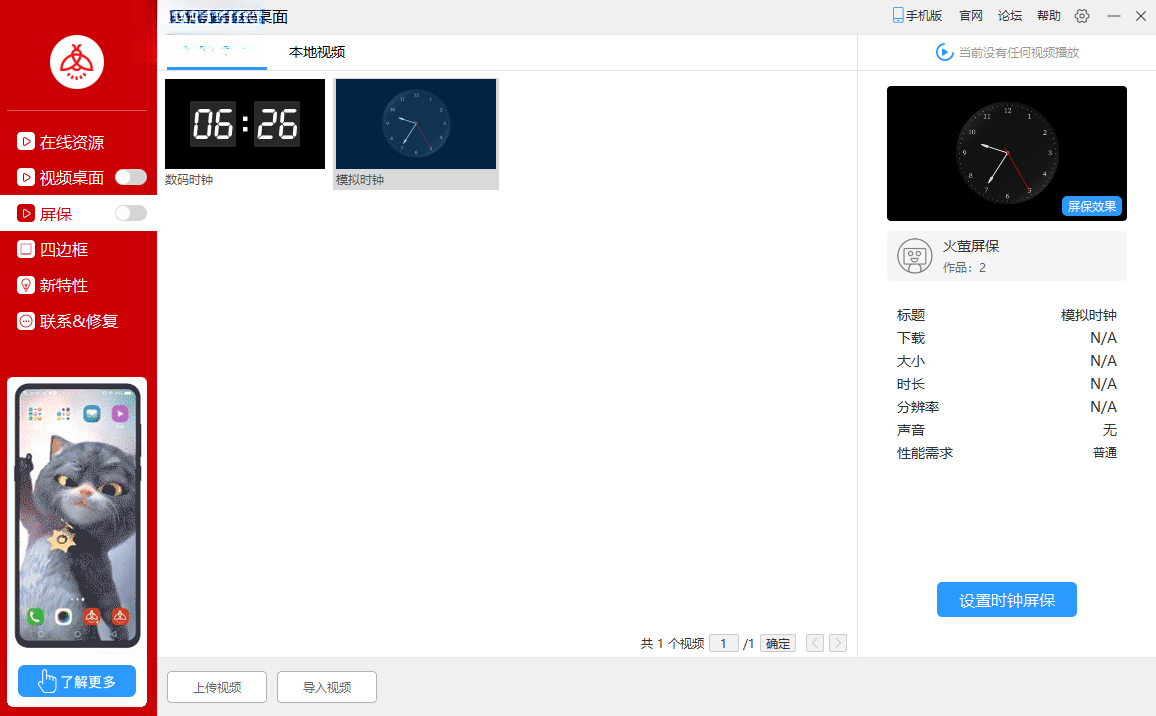Click the 性能需求 普通 value
The height and width of the screenshot is (716, 1156).
coord(1104,453)
